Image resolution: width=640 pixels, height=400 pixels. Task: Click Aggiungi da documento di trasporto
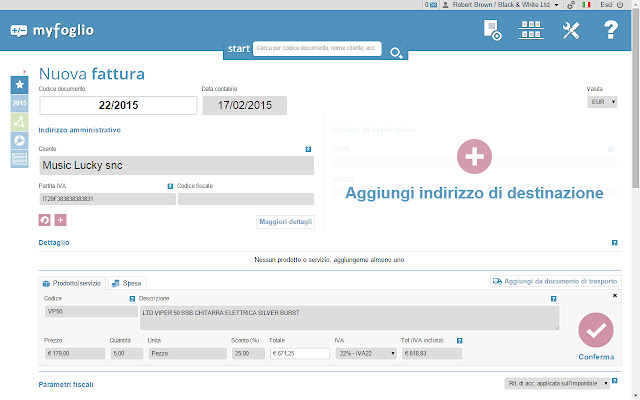[x=555, y=282]
